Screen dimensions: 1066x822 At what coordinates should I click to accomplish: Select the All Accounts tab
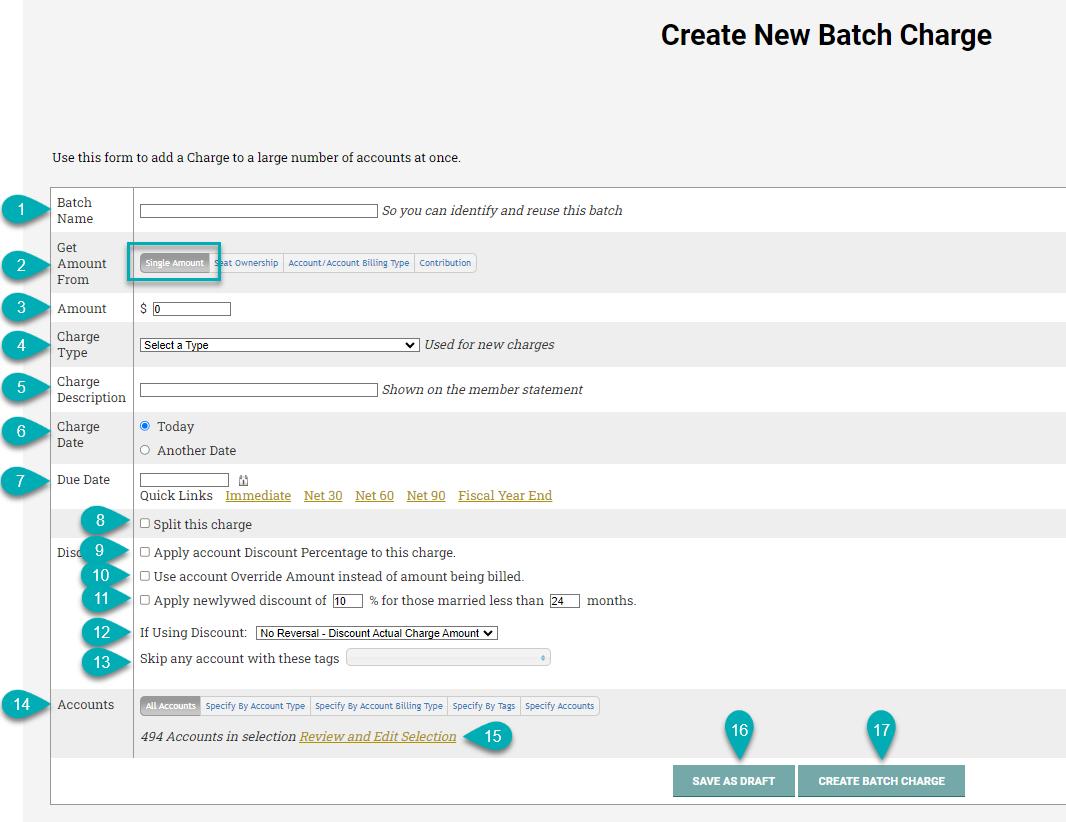(170, 705)
